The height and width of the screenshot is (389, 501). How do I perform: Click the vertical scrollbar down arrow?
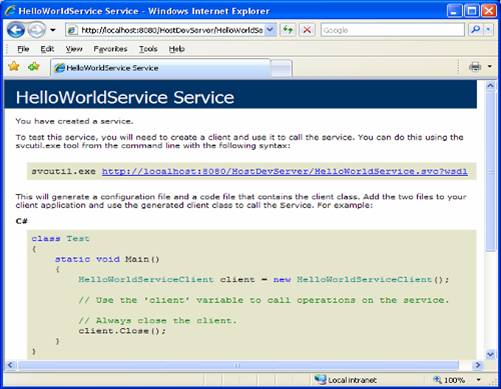pyautogui.click(x=490, y=354)
